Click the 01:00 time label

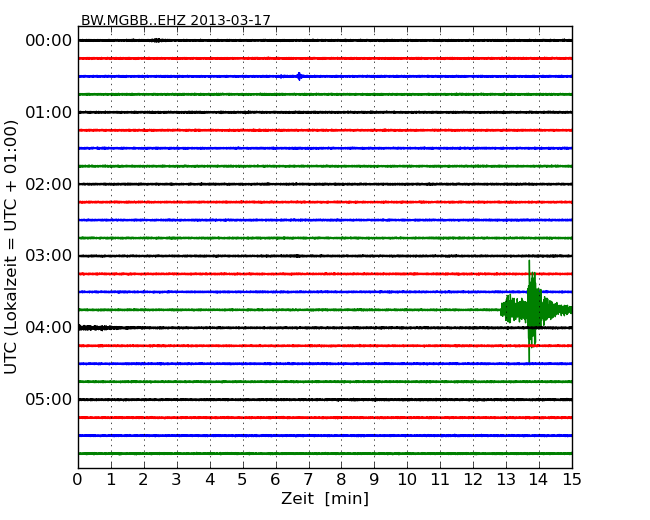pyautogui.click(x=49, y=112)
